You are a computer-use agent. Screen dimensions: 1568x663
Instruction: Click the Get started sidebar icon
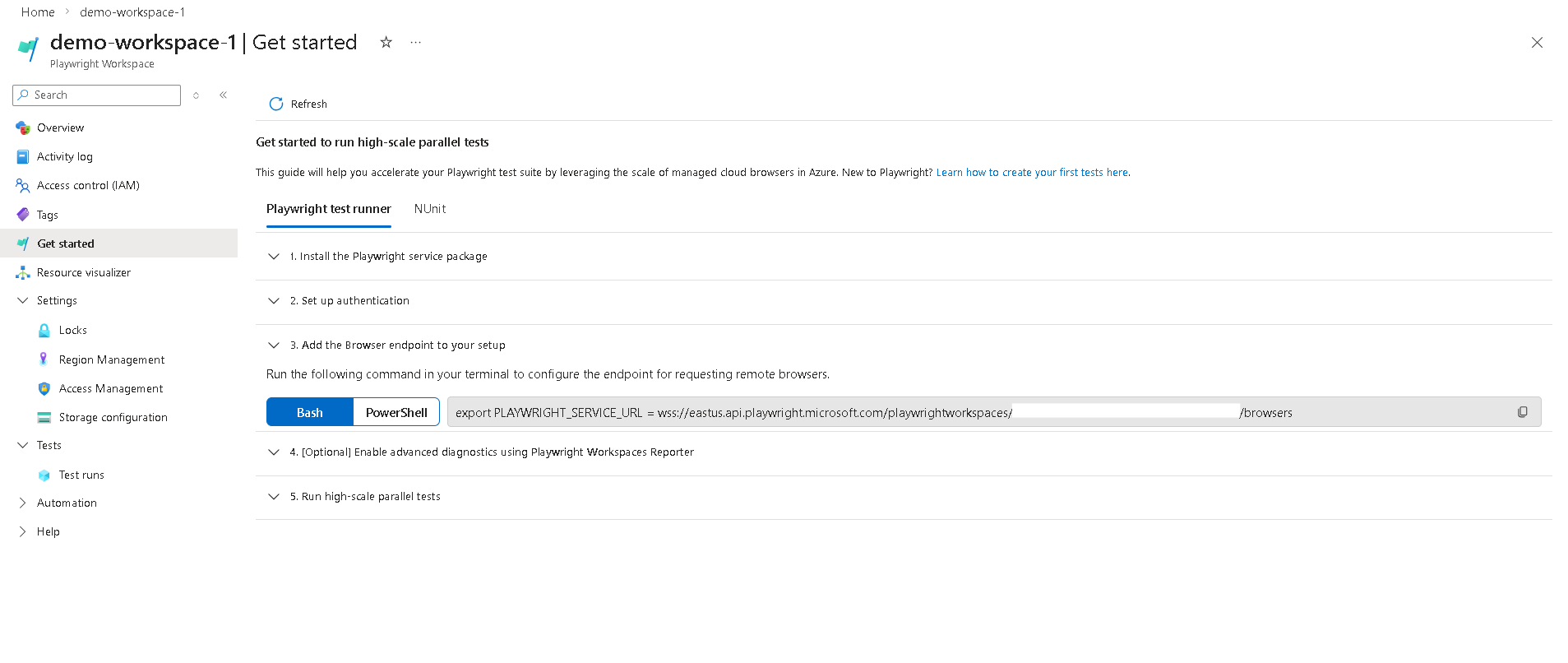(x=23, y=243)
